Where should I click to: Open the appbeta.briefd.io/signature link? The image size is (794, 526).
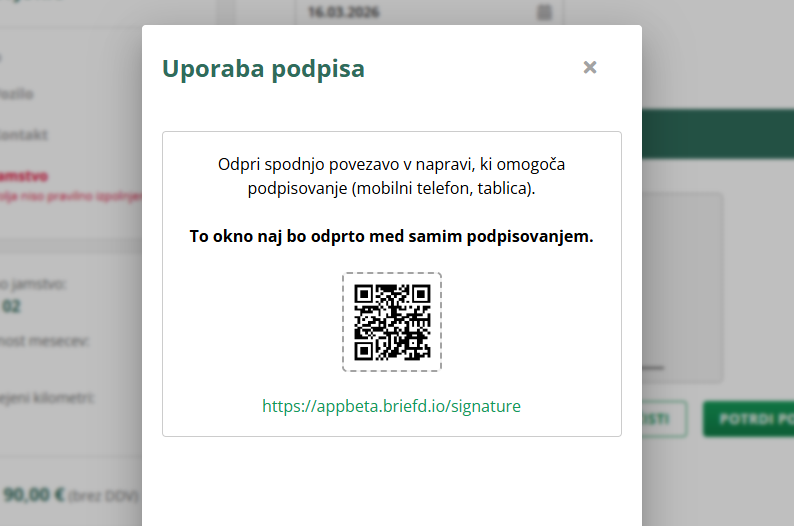[x=391, y=406]
